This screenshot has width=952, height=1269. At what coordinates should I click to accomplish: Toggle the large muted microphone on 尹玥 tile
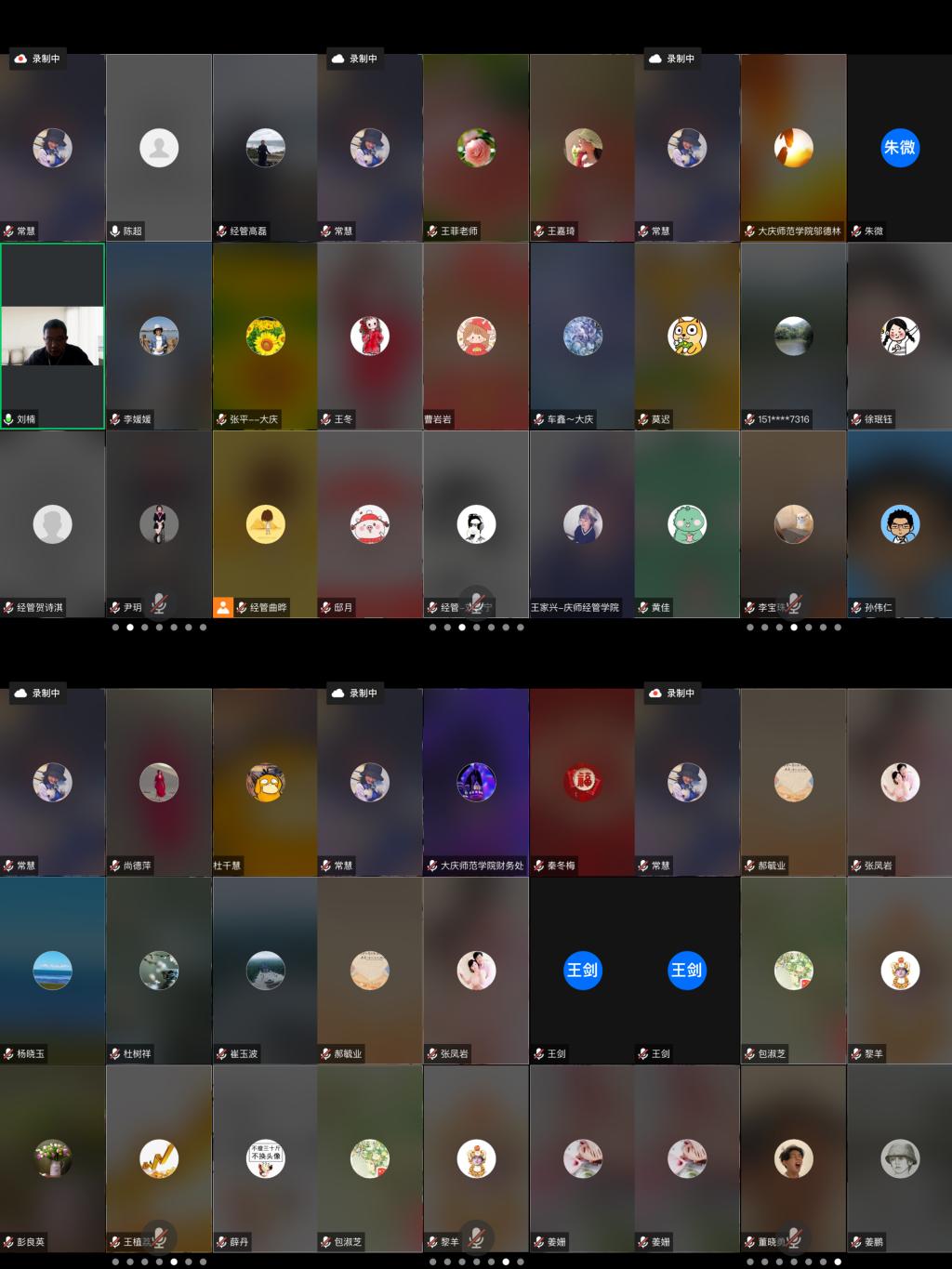click(159, 602)
